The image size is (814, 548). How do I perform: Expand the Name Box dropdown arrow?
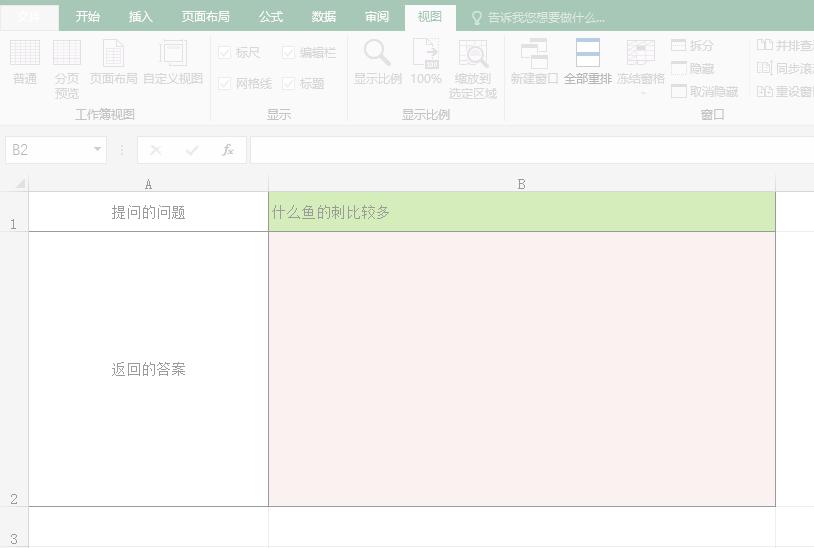point(97,149)
